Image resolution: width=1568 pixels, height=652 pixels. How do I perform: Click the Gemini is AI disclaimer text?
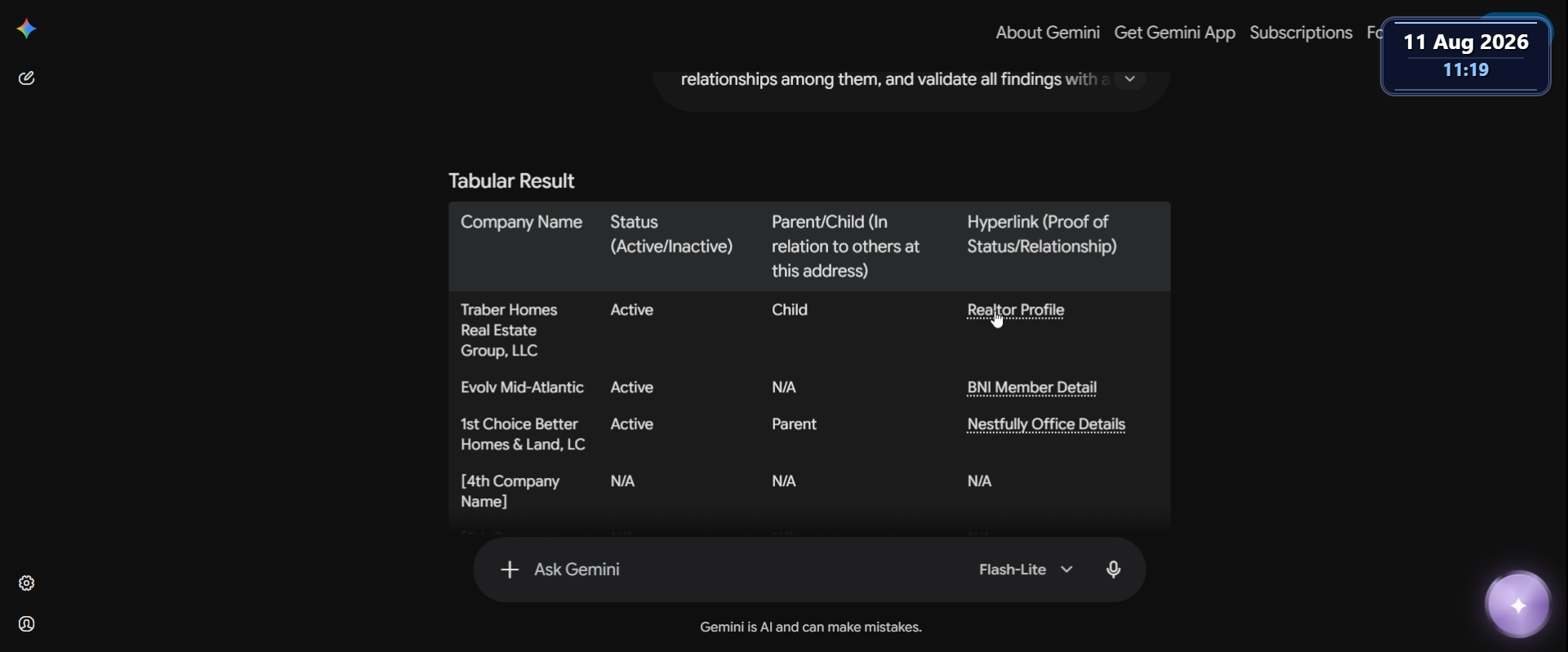(811, 627)
